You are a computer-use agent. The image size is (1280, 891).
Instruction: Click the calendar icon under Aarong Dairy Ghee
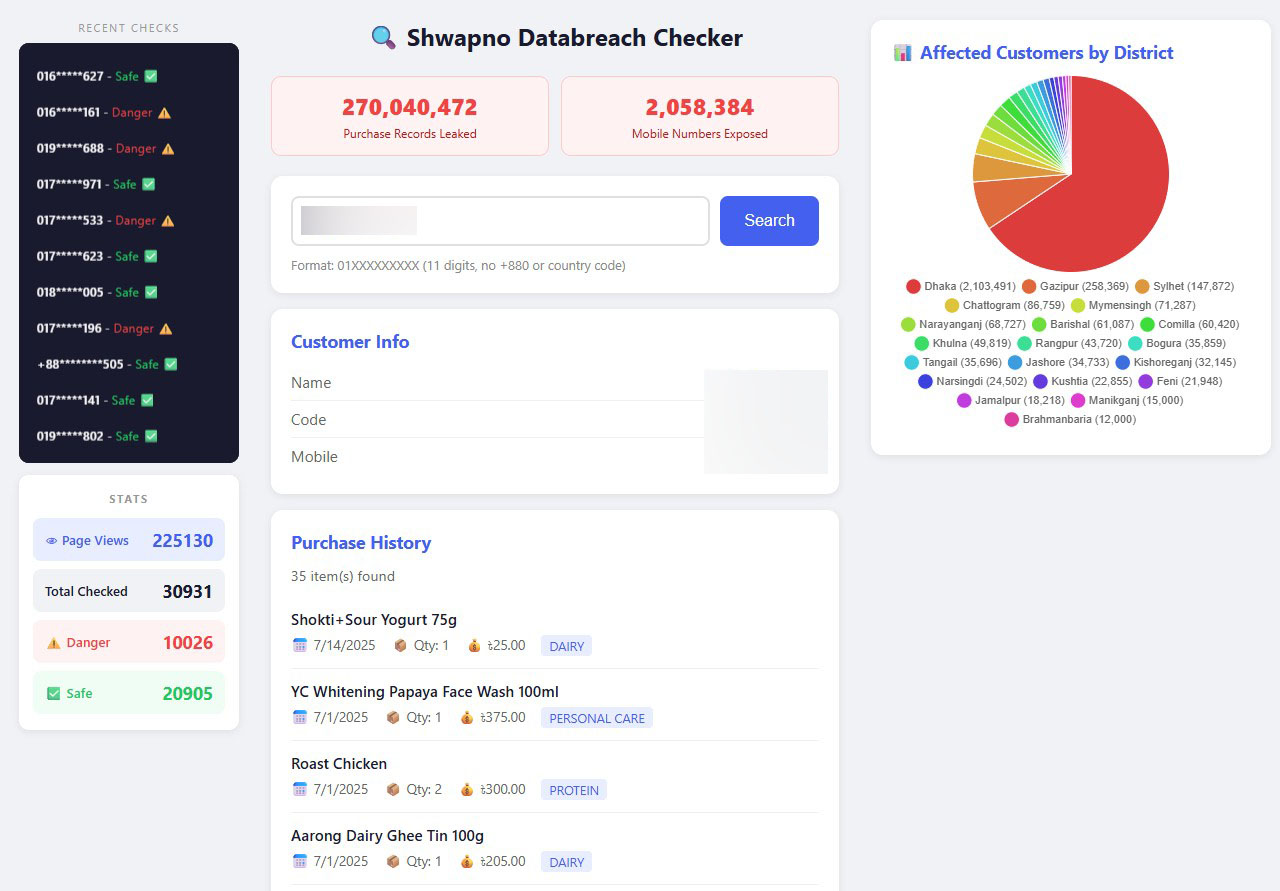[x=300, y=862]
